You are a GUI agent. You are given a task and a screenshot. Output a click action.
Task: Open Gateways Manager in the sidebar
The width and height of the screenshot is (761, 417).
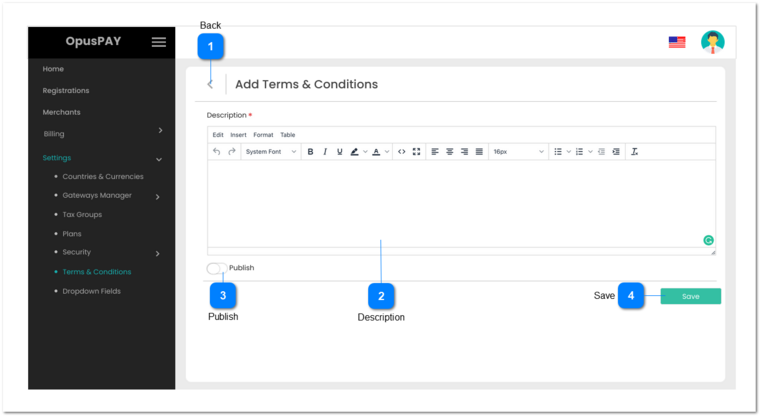tap(97, 195)
